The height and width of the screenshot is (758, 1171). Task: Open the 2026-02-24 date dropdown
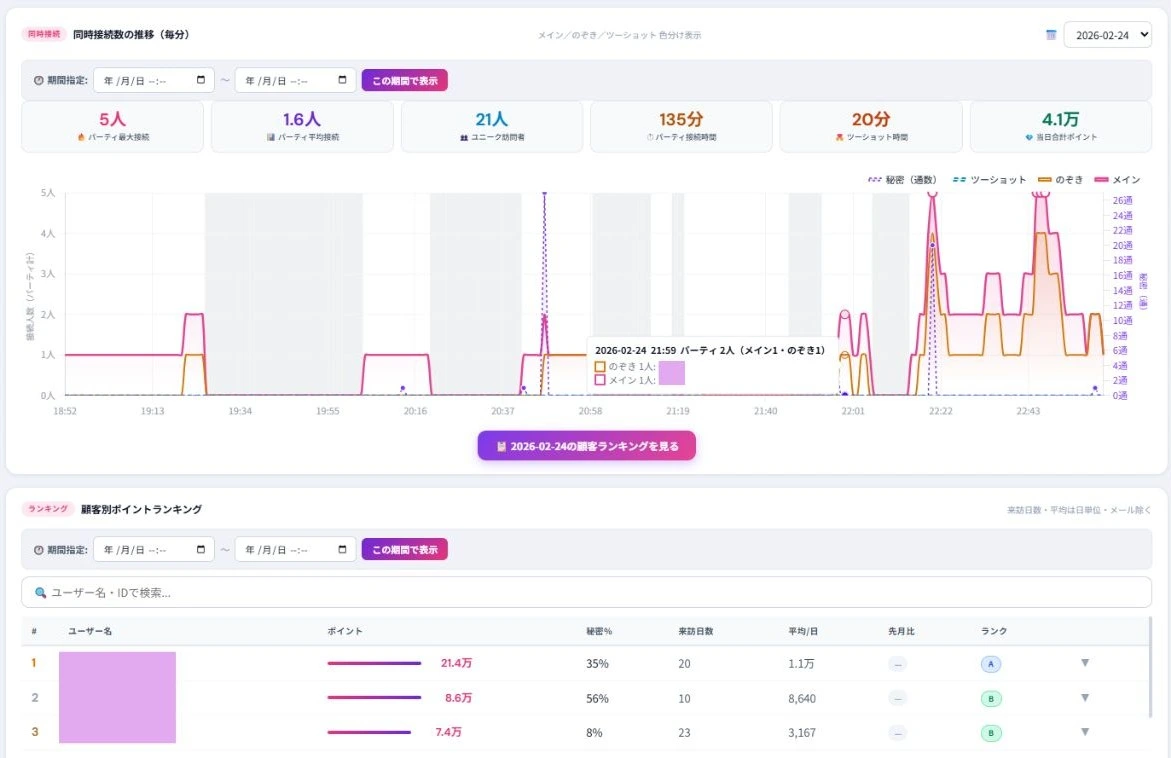pos(1107,35)
